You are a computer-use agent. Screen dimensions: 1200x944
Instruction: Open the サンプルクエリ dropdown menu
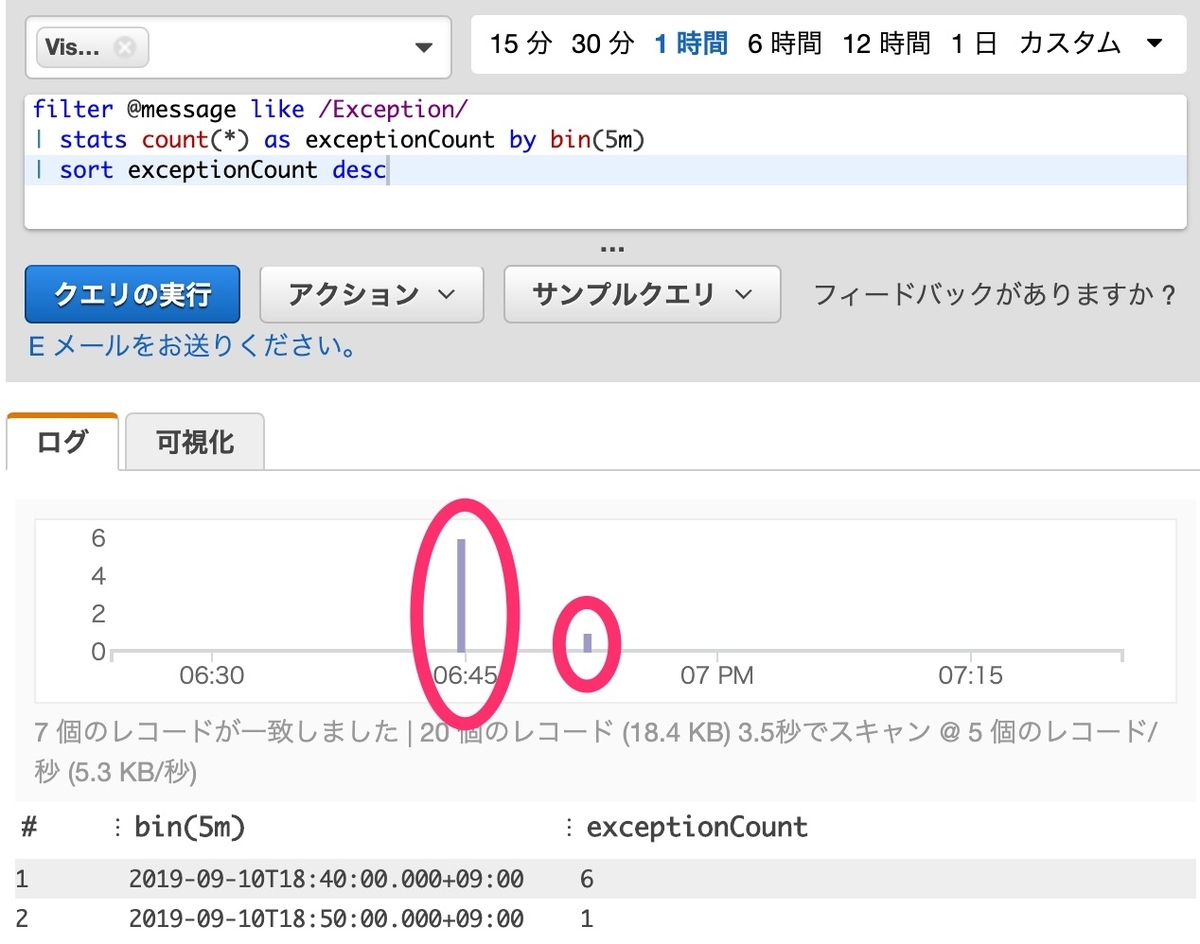click(x=642, y=294)
